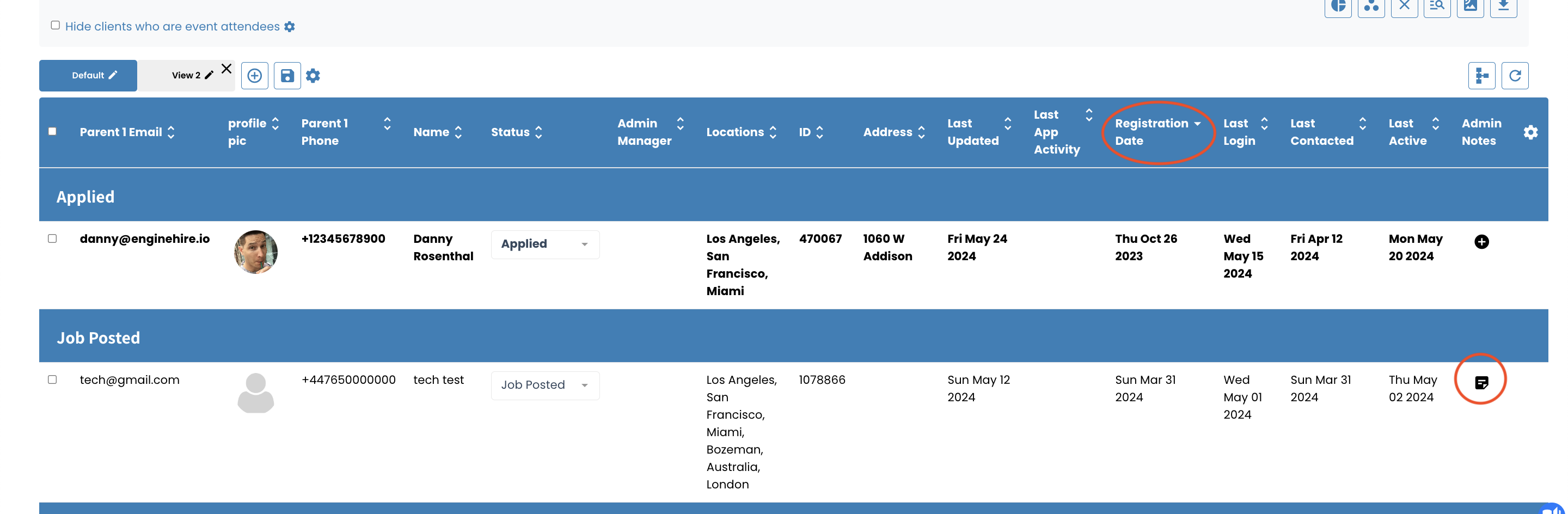Click last active Mon May 20 2024
The image size is (1568, 514).
1415,247
